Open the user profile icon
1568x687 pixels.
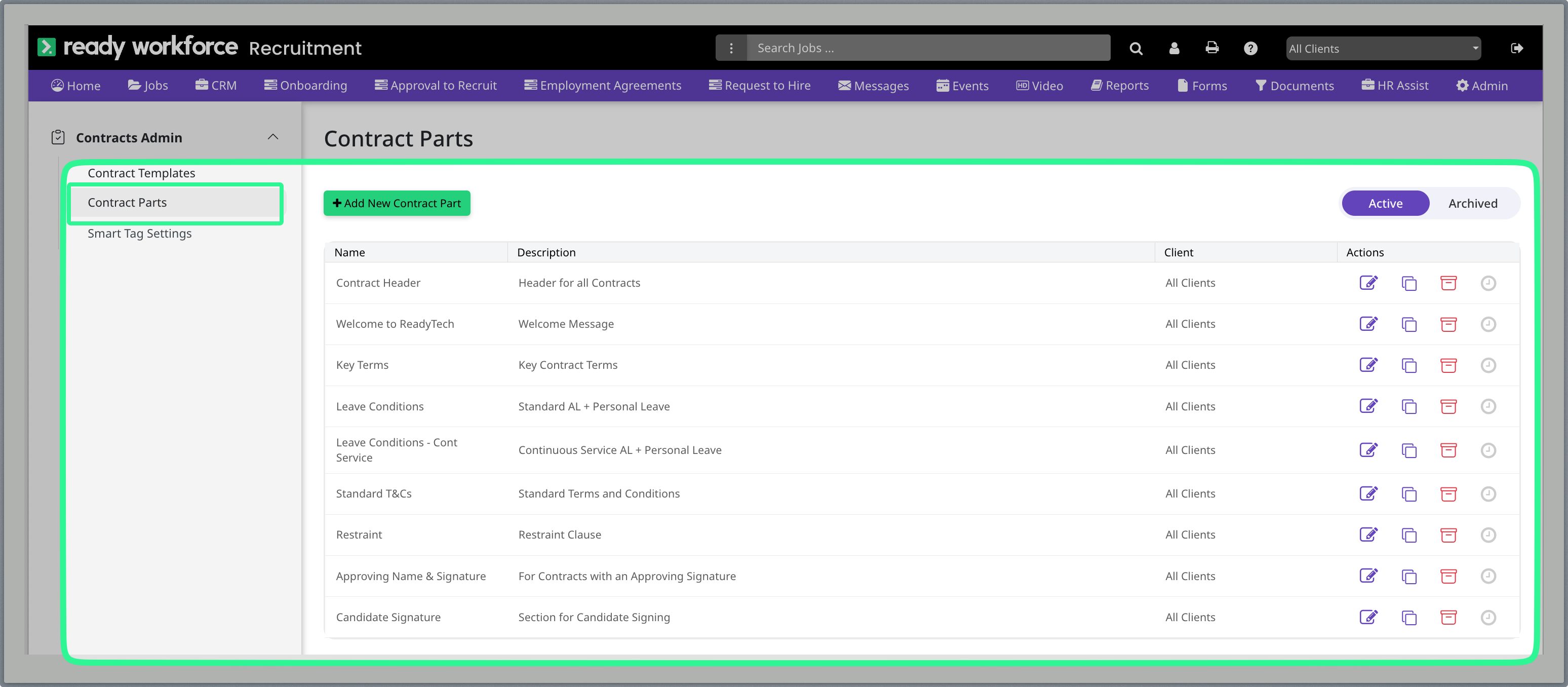click(x=1173, y=48)
